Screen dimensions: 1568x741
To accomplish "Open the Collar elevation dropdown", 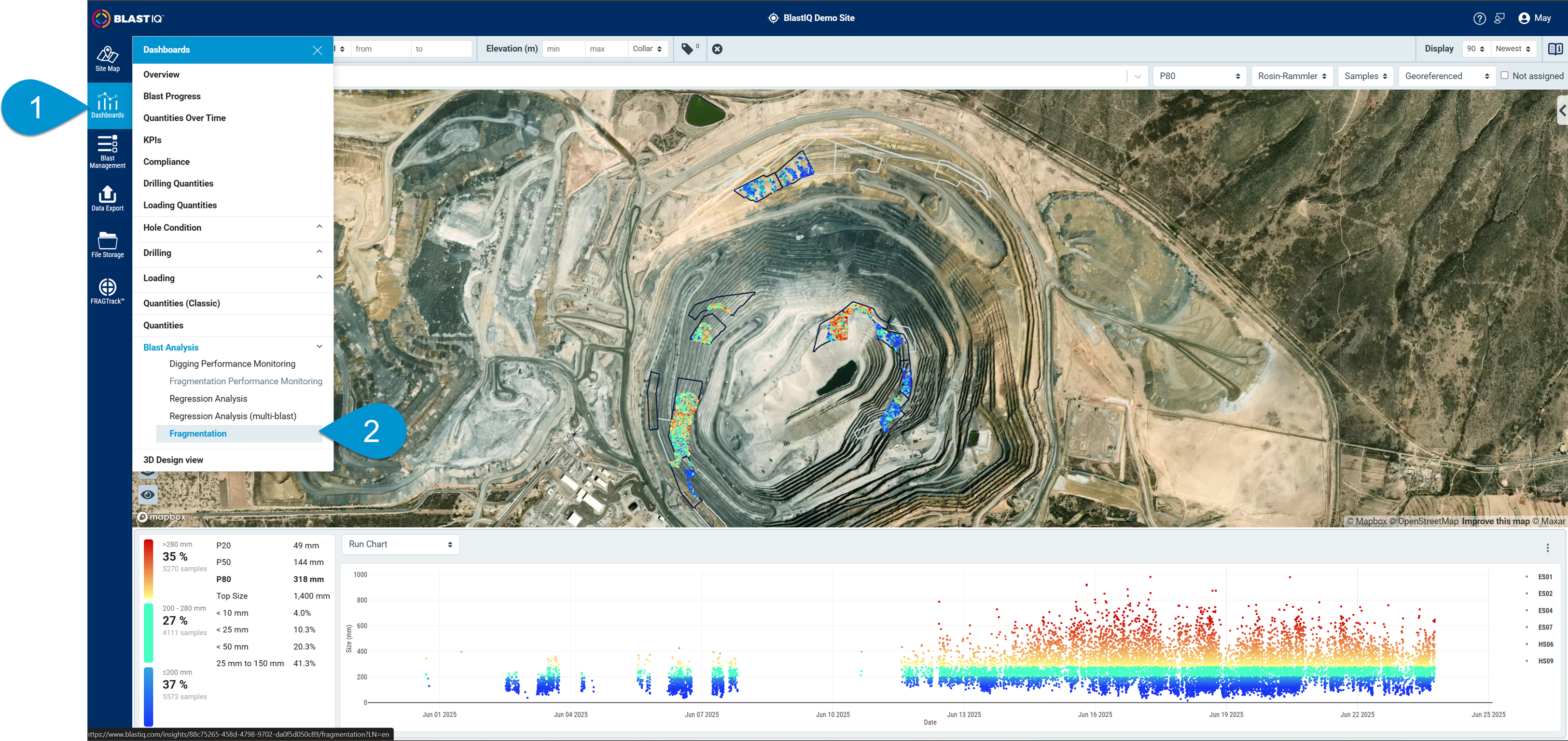I will point(647,49).
